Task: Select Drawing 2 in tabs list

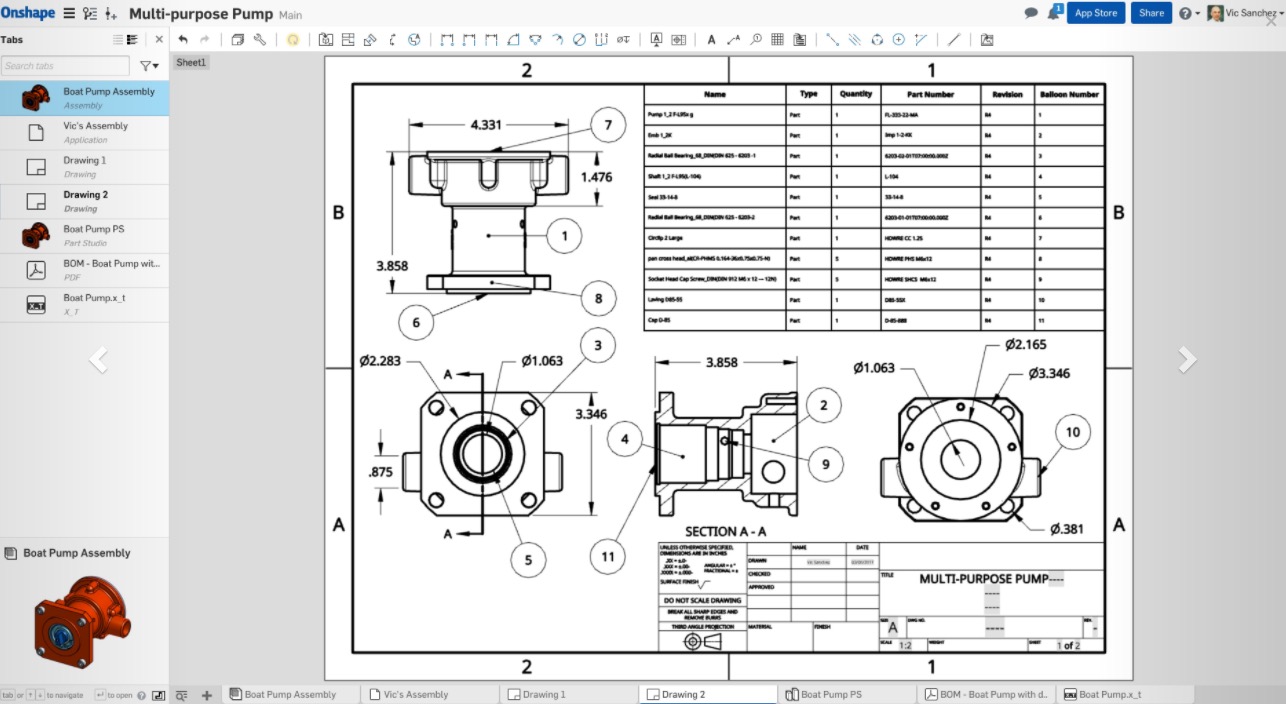Action: click(x=84, y=201)
